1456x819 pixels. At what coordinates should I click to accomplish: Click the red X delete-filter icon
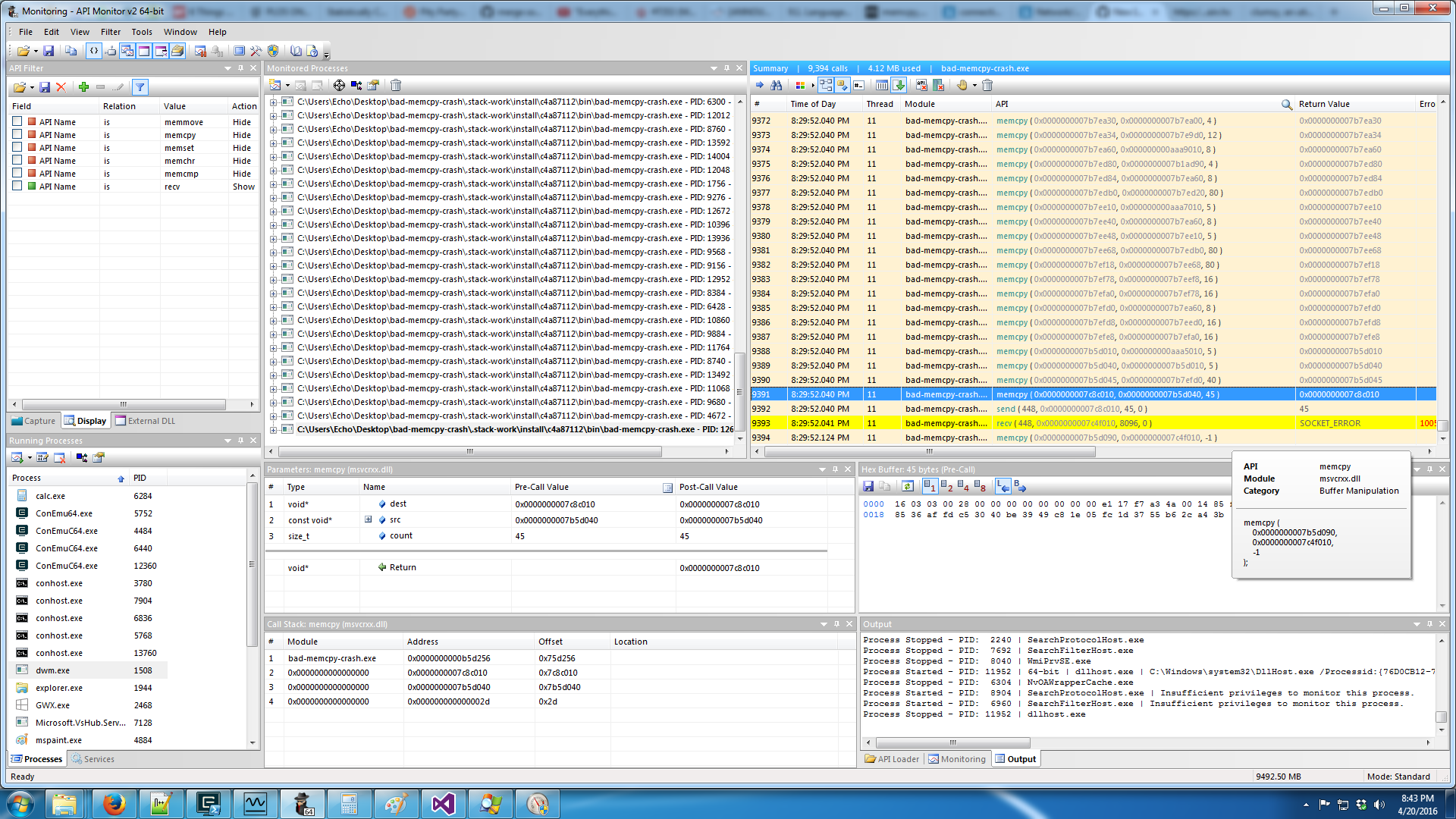point(61,87)
